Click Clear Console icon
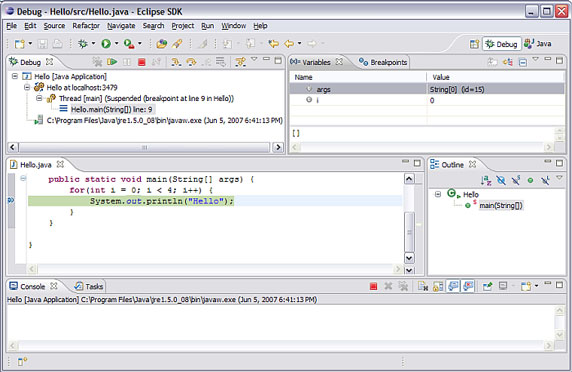This screenshot has width=572, height=372. click(x=423, y=287)
